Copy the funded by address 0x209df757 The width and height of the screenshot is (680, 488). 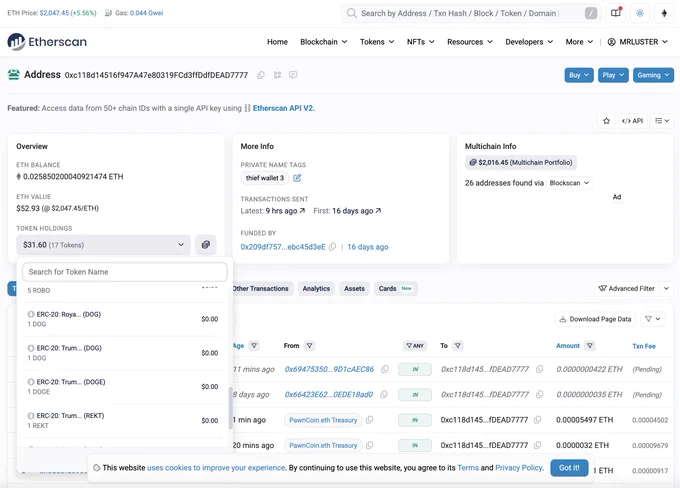332,247
